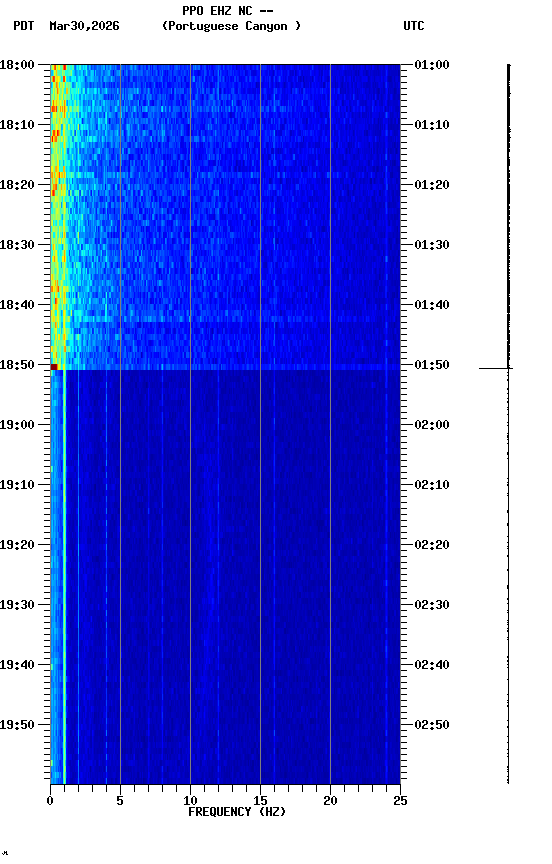Click the '10' frequency axis label

pyautogui.click(x=190, y=801)
